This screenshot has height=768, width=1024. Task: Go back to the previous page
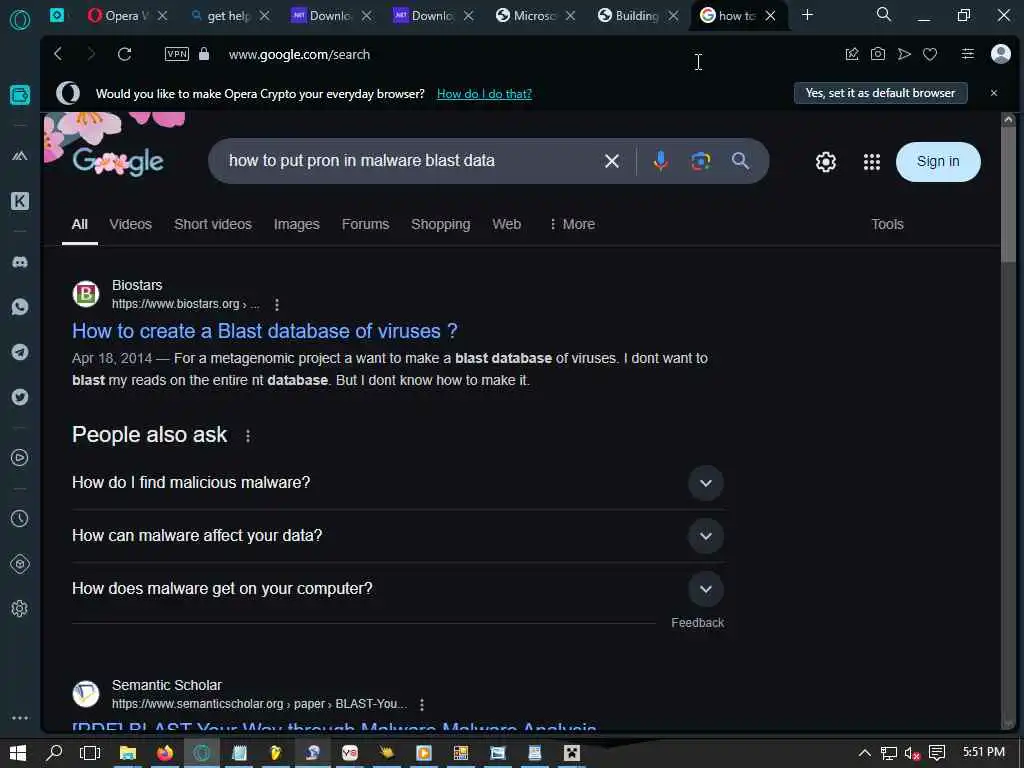[x=58, y=54]
